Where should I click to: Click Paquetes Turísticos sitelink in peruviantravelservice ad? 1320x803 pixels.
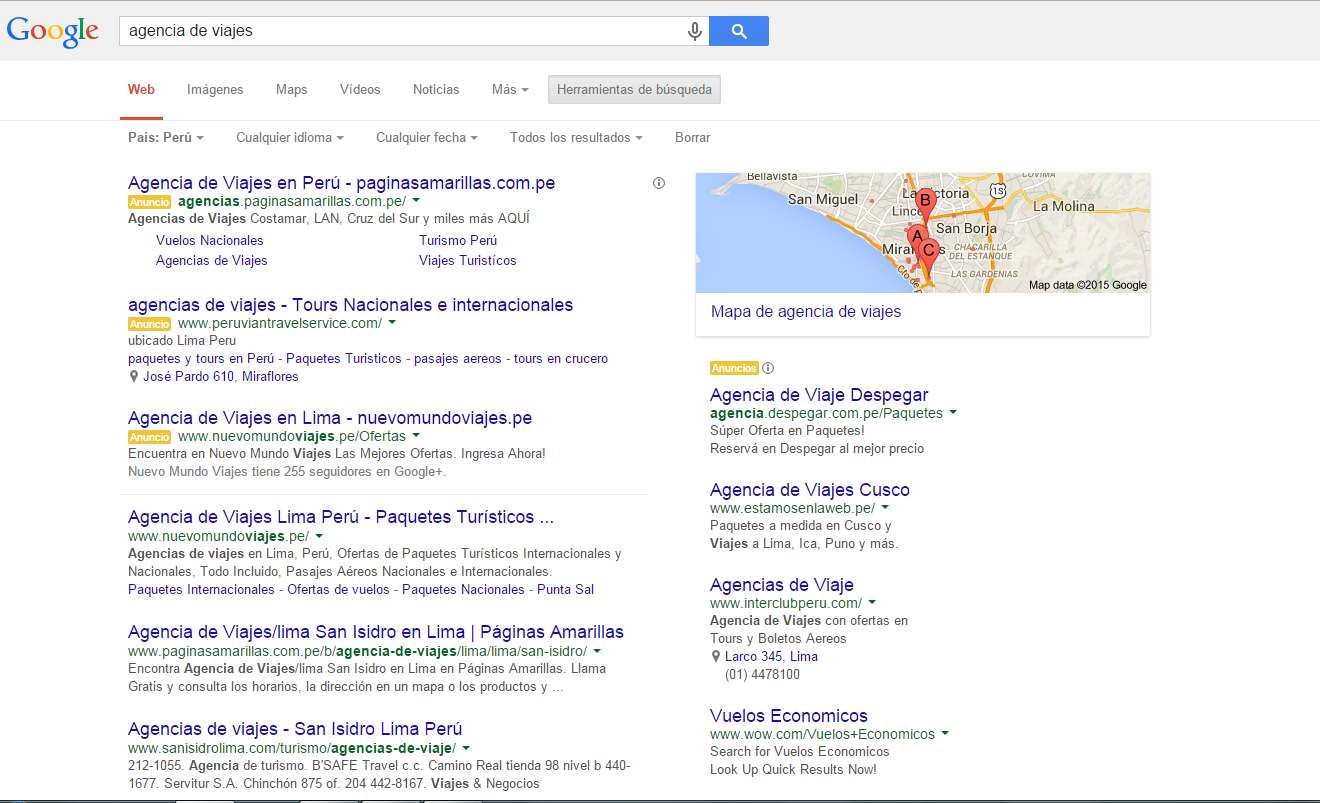point(344,358)
